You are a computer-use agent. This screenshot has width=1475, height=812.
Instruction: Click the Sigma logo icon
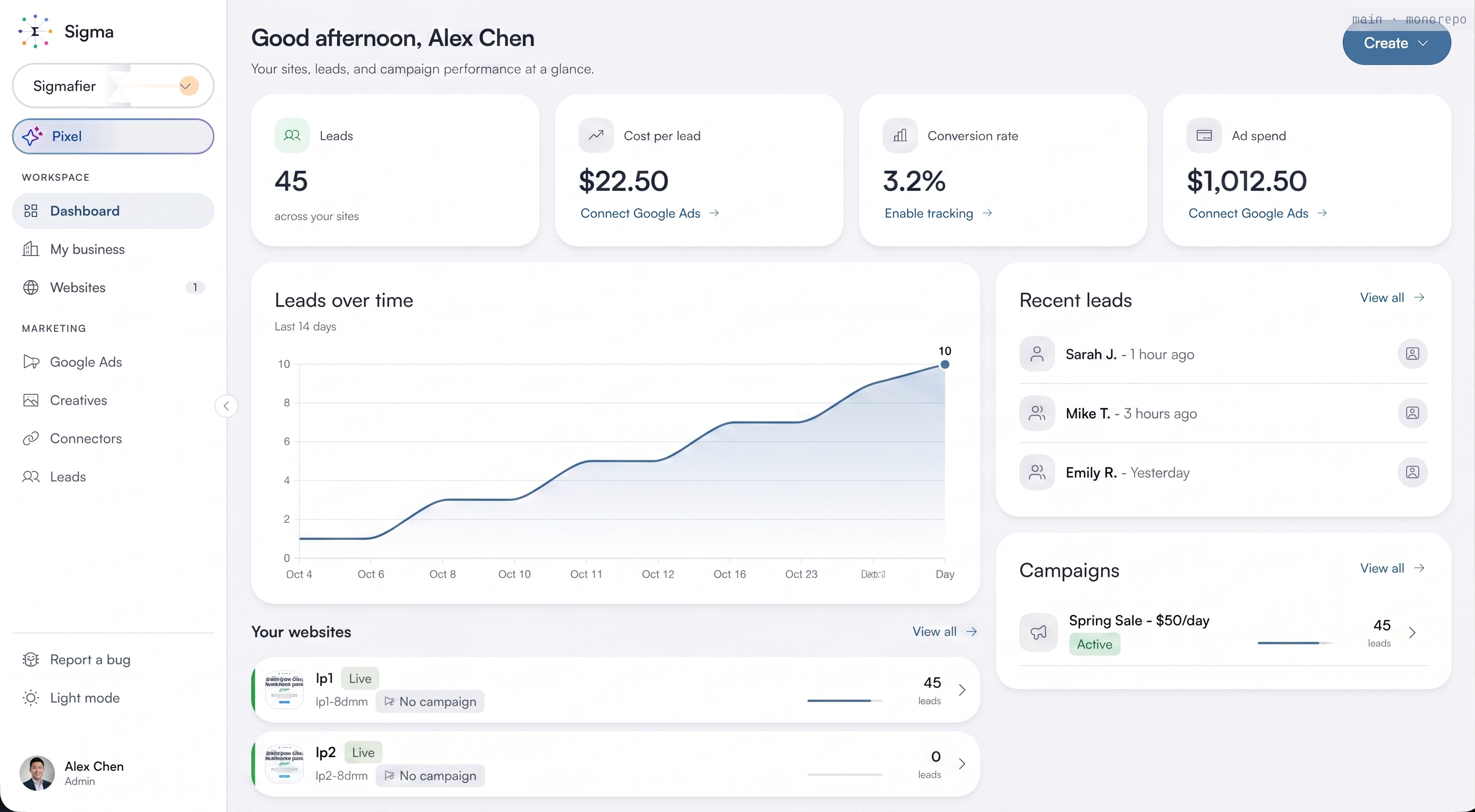point(35,32)
